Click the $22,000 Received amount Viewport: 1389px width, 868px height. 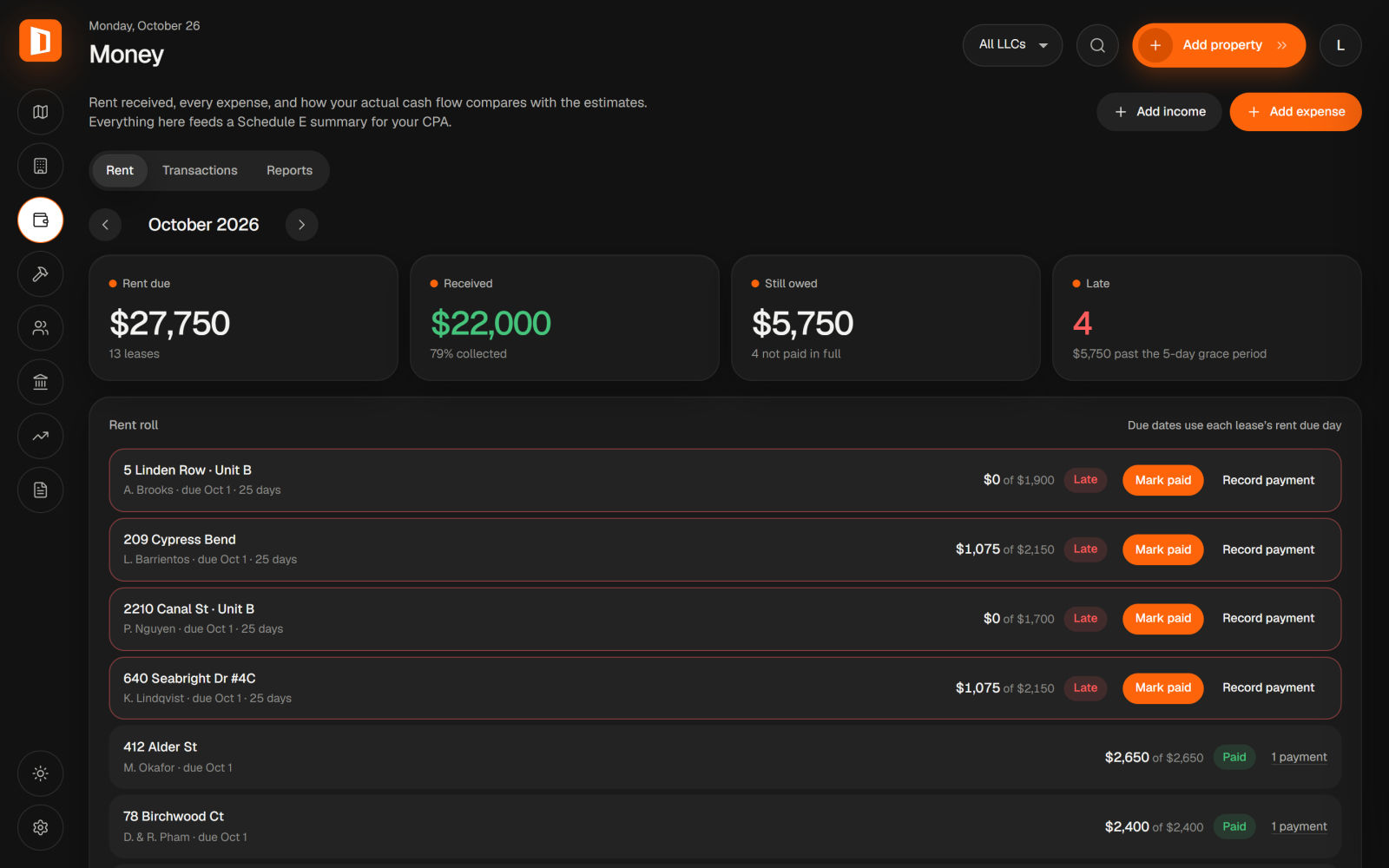[490, 324]
